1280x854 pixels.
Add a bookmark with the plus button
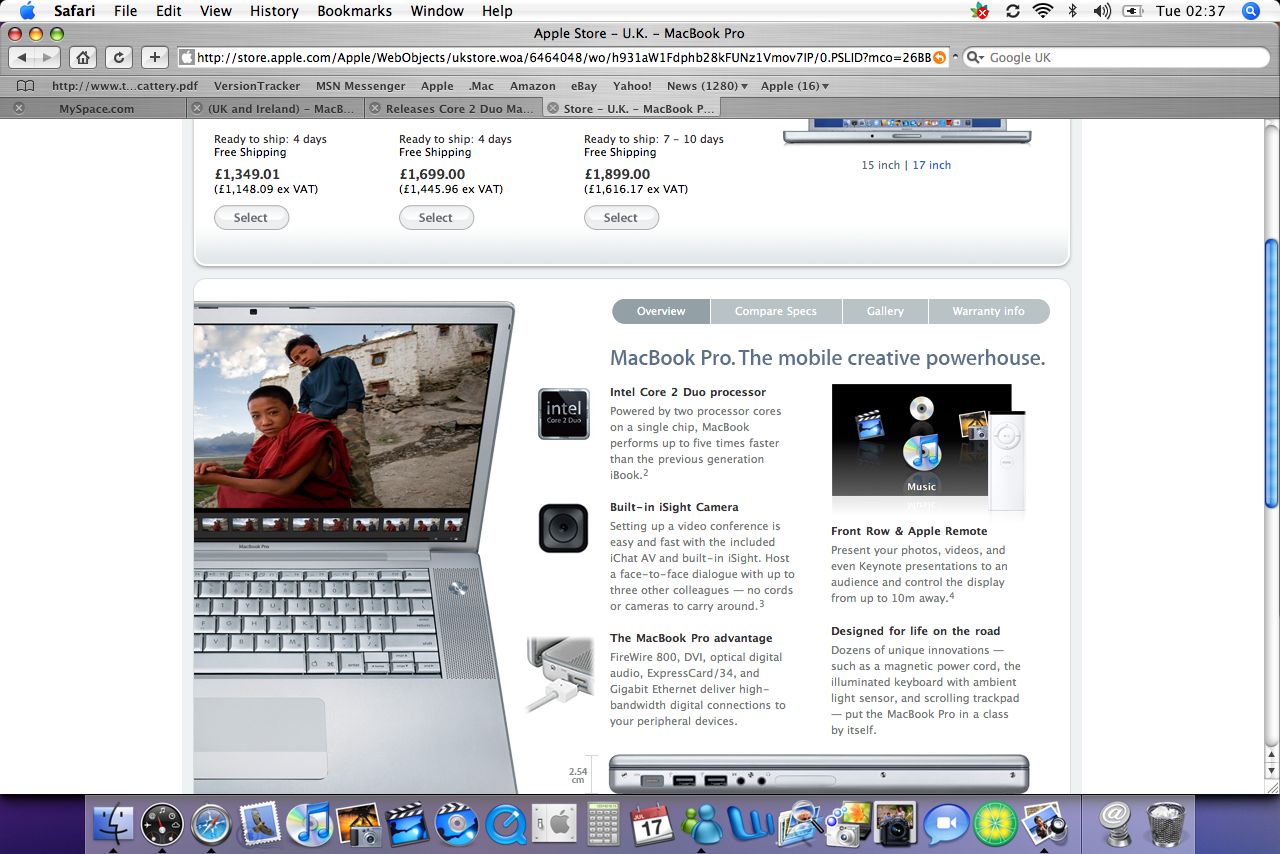(154, 57)
